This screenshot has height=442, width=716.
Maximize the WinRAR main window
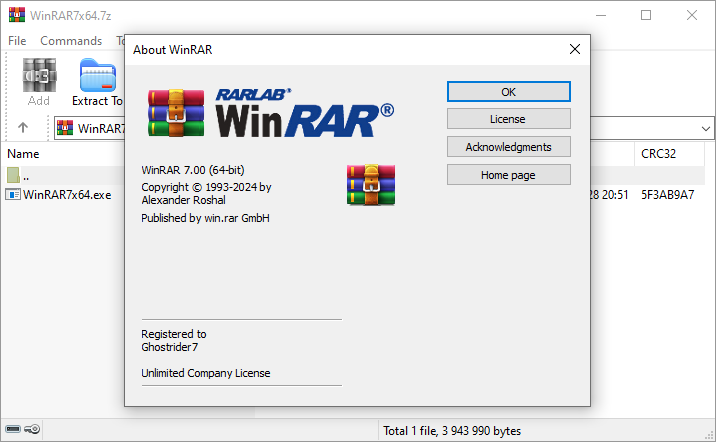[x=646, y=15]
